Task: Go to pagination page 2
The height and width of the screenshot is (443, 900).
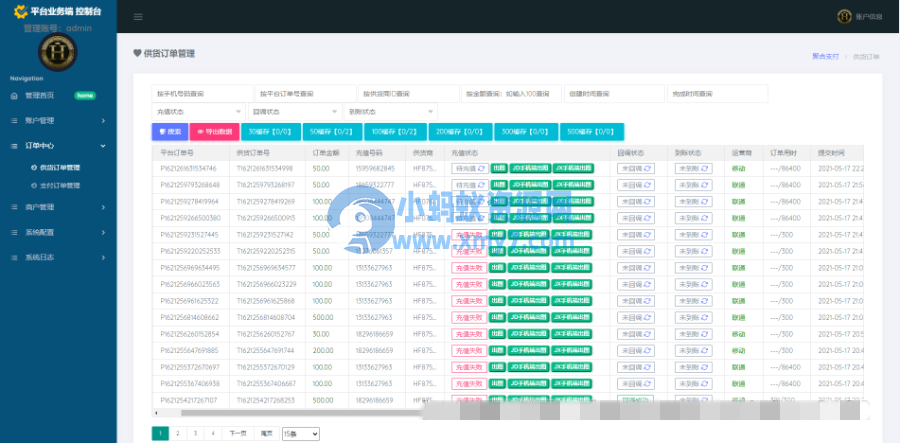Action: (x=178, y=434)
